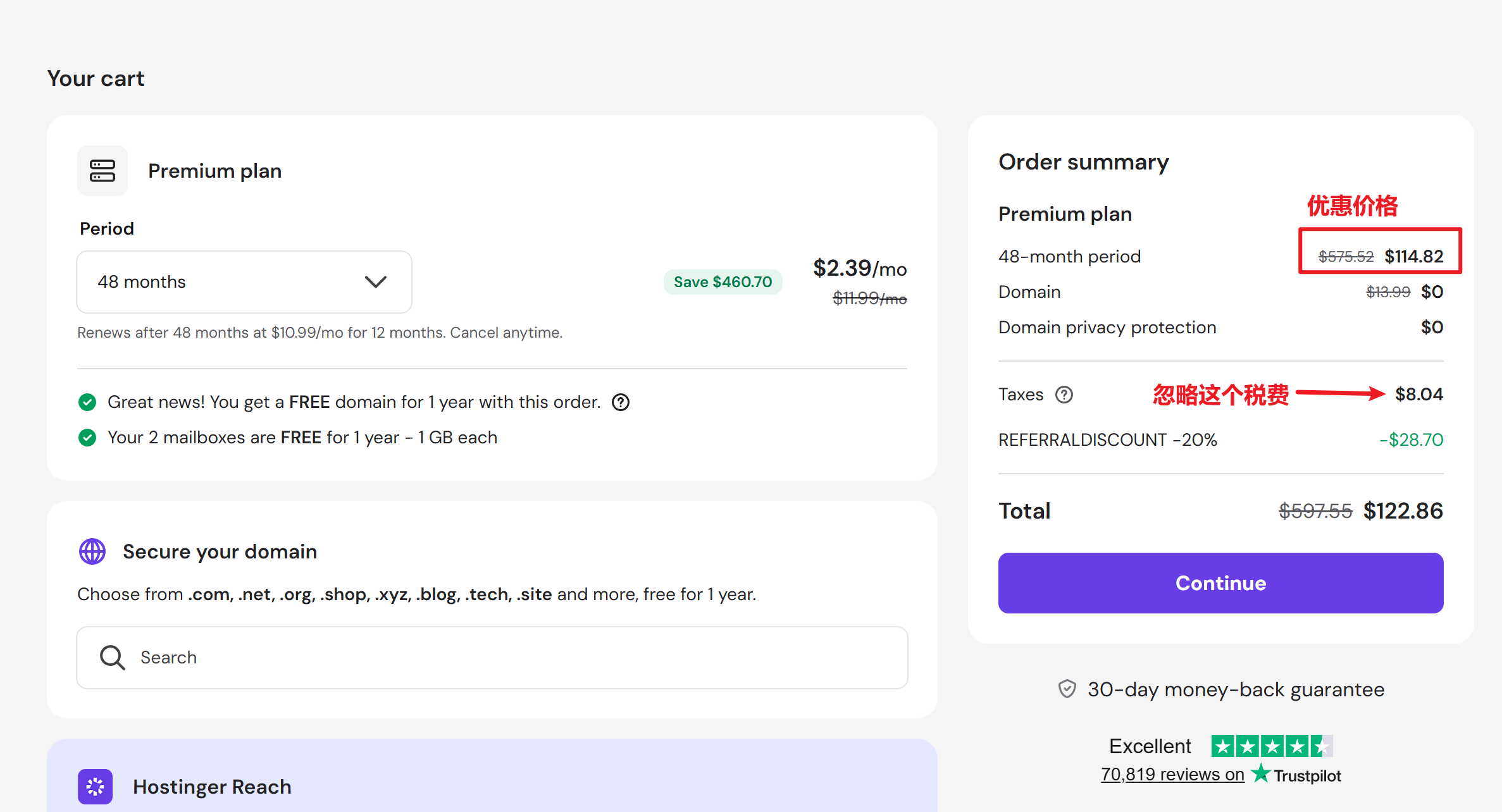Click the Continue button
1502x812 pixels.
[1221, 583]
